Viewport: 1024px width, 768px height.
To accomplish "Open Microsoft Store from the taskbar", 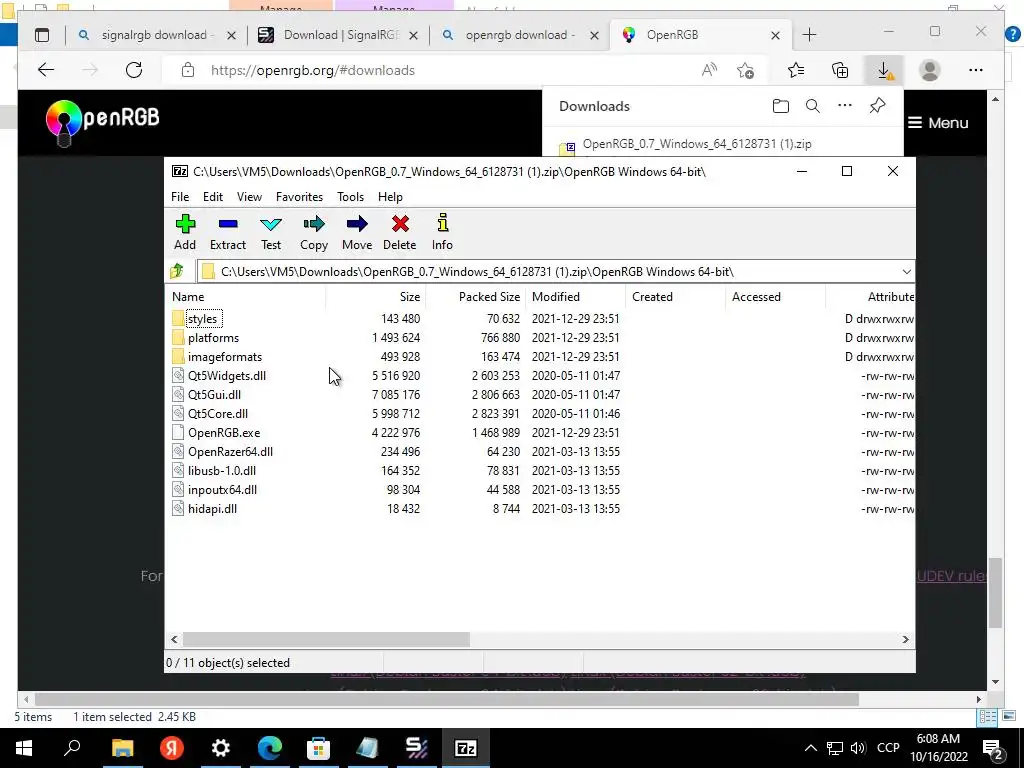I will click(x=318, y=748).
